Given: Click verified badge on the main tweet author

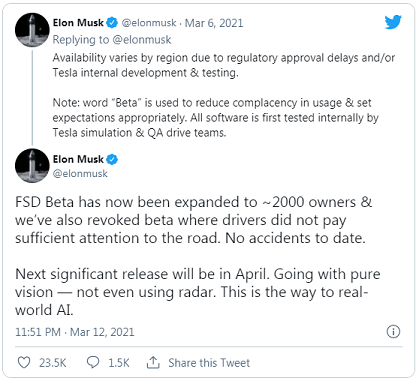Looking at the screenshot, I should (112, 160).
